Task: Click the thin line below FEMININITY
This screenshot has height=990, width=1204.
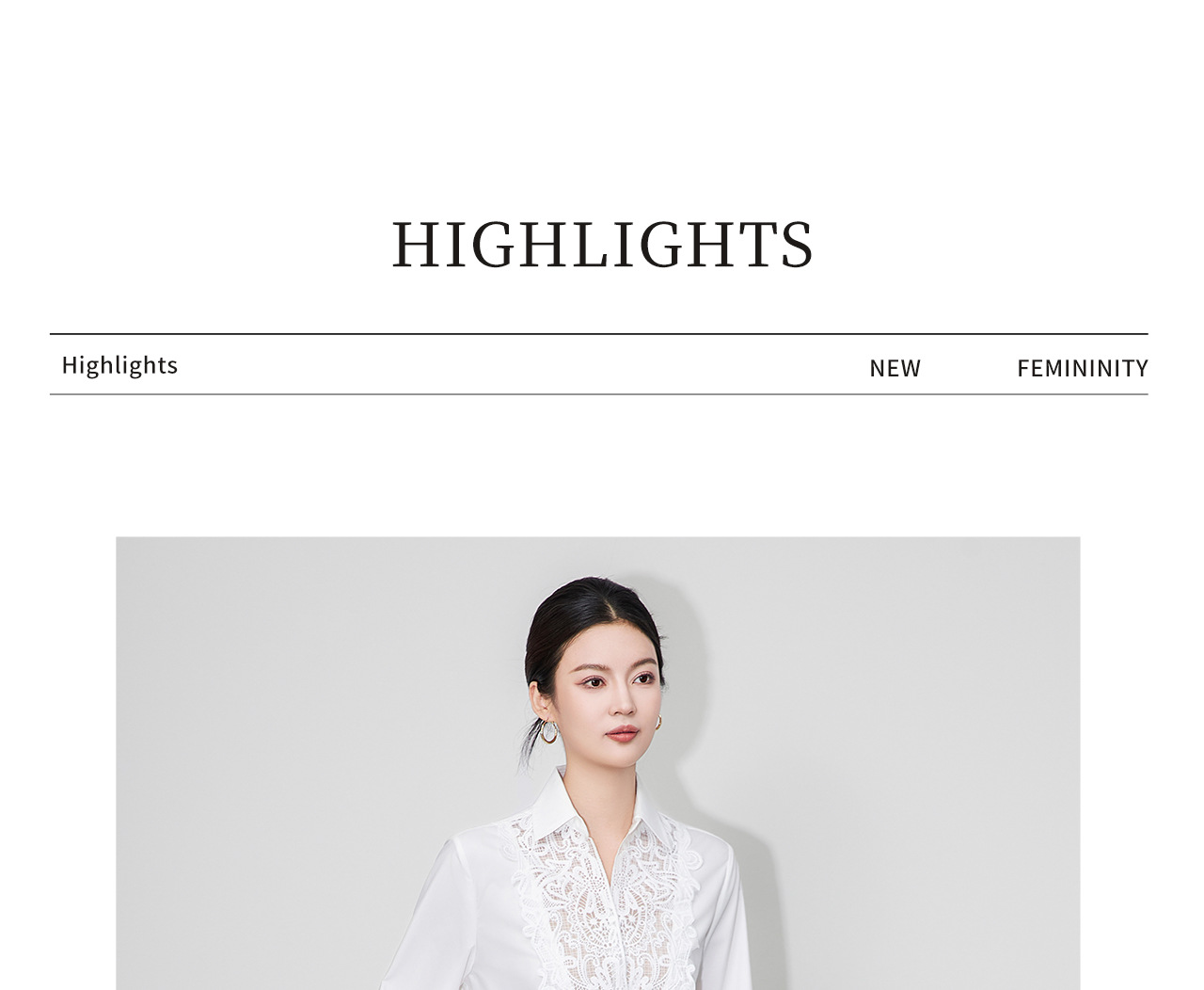Action: [1083, 394]
